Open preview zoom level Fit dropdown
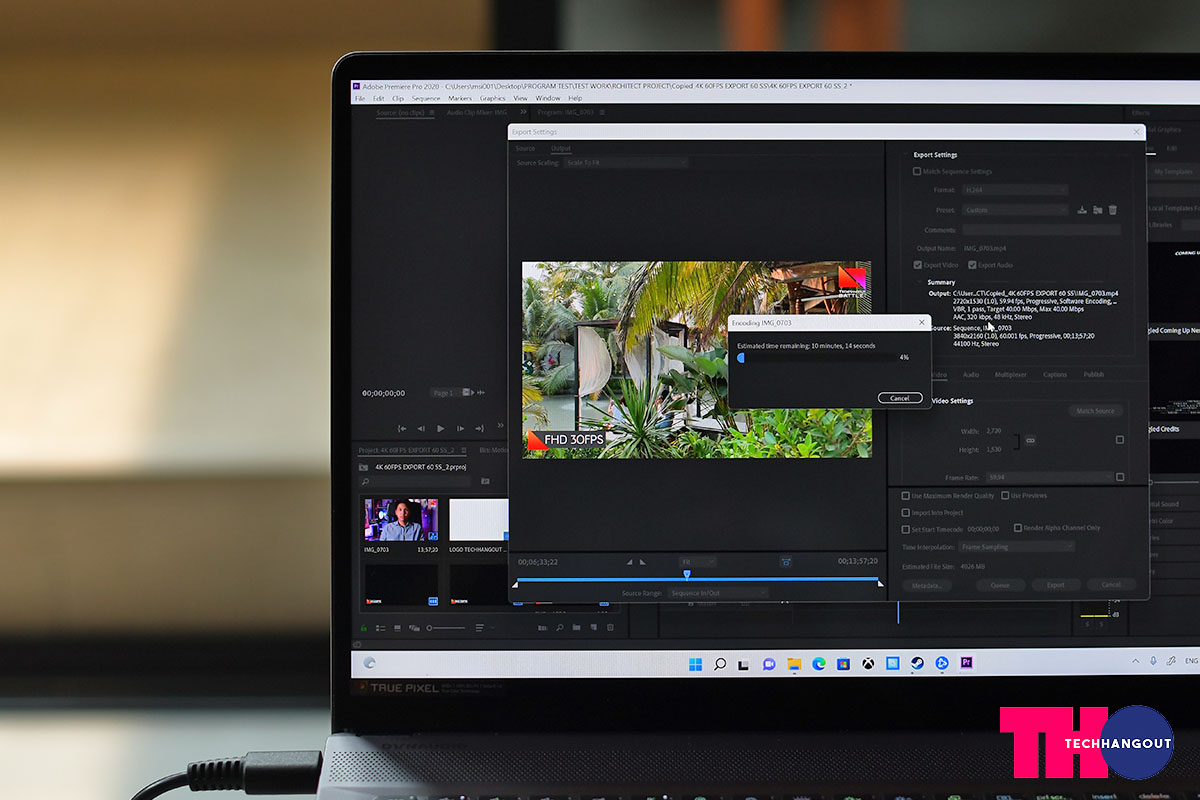The width and height of the screenshot is (1200, 800). (x=697, y=562)
